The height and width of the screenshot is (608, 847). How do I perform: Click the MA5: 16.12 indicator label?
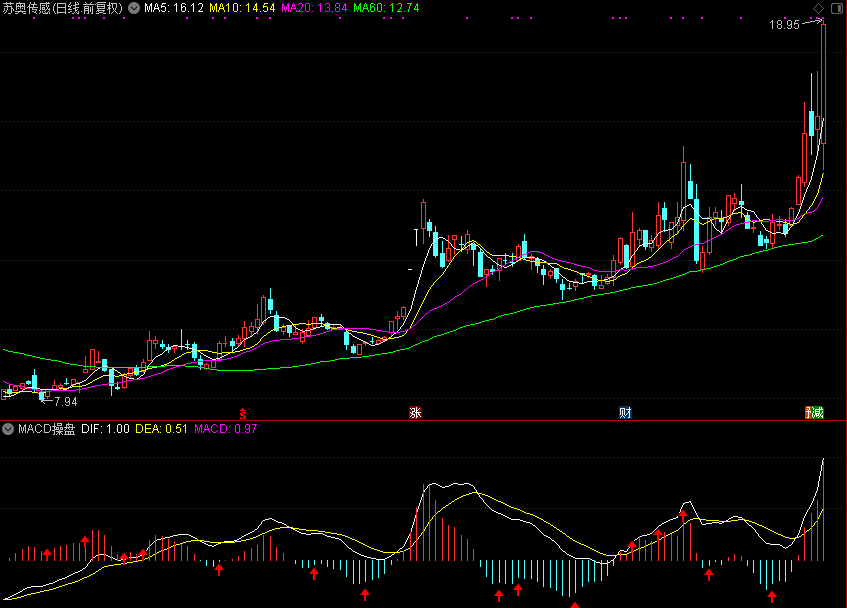click(174, 8)
